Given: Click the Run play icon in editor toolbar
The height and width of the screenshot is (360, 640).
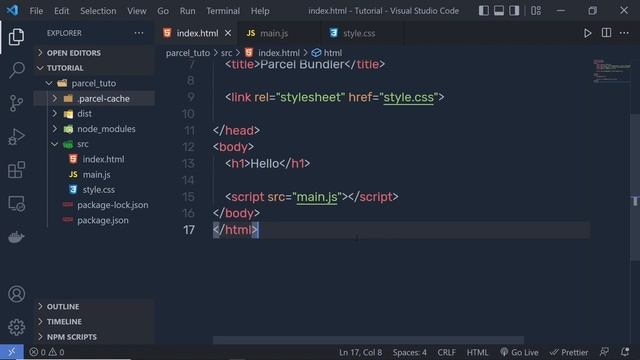Looking at the screenshot, I should [x=587, y=33].
